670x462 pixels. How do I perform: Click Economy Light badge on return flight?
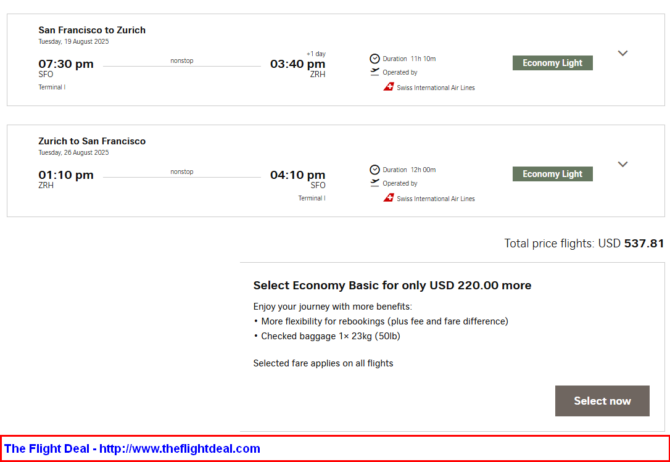(552, 174)
